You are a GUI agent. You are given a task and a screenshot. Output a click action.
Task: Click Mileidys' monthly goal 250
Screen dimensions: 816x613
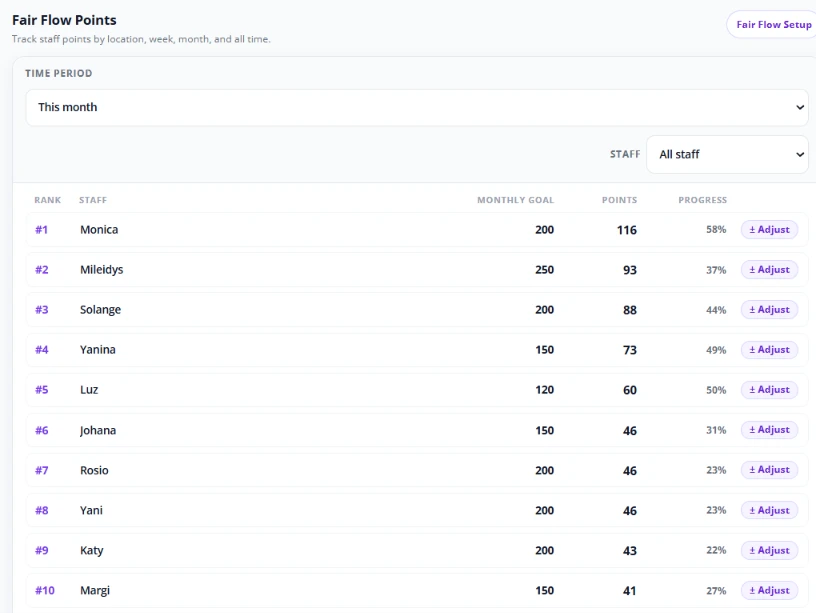(x=544, y=270)
